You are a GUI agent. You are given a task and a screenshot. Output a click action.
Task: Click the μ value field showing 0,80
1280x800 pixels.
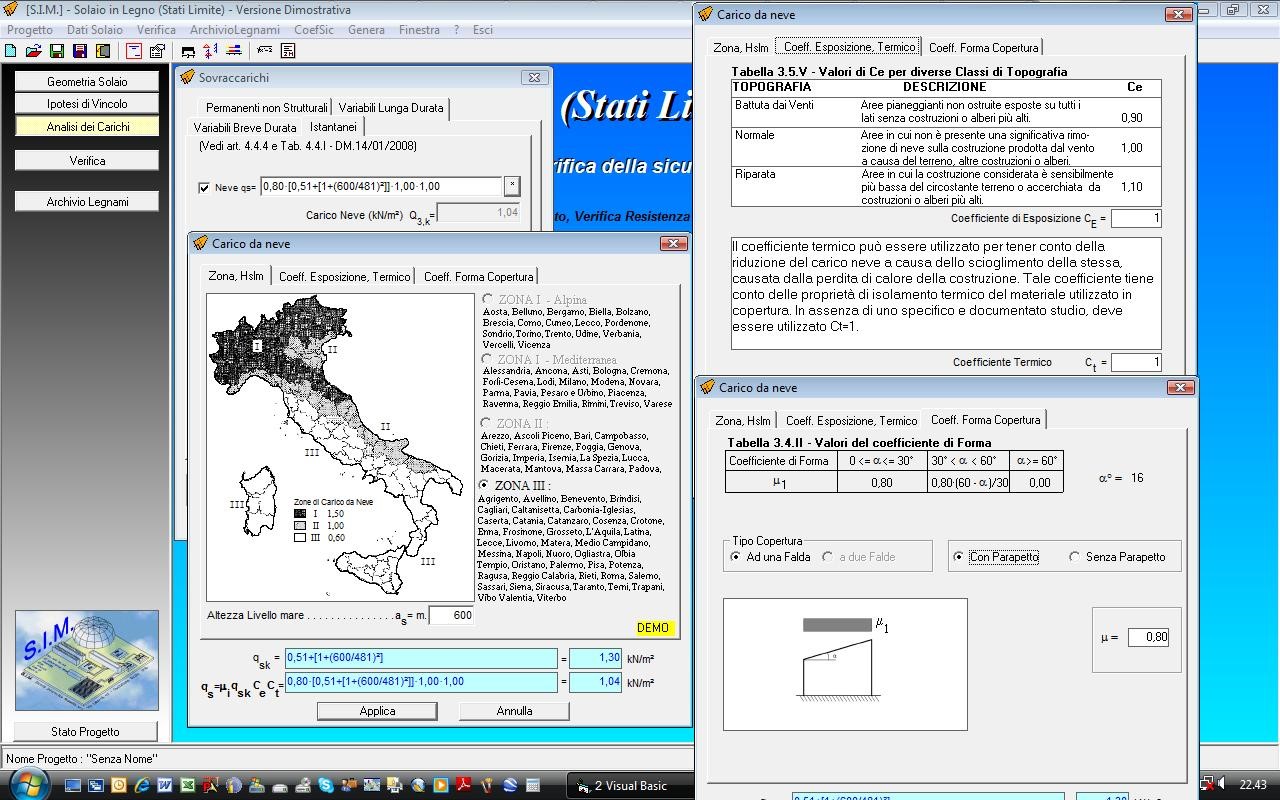coord(1148,637)
